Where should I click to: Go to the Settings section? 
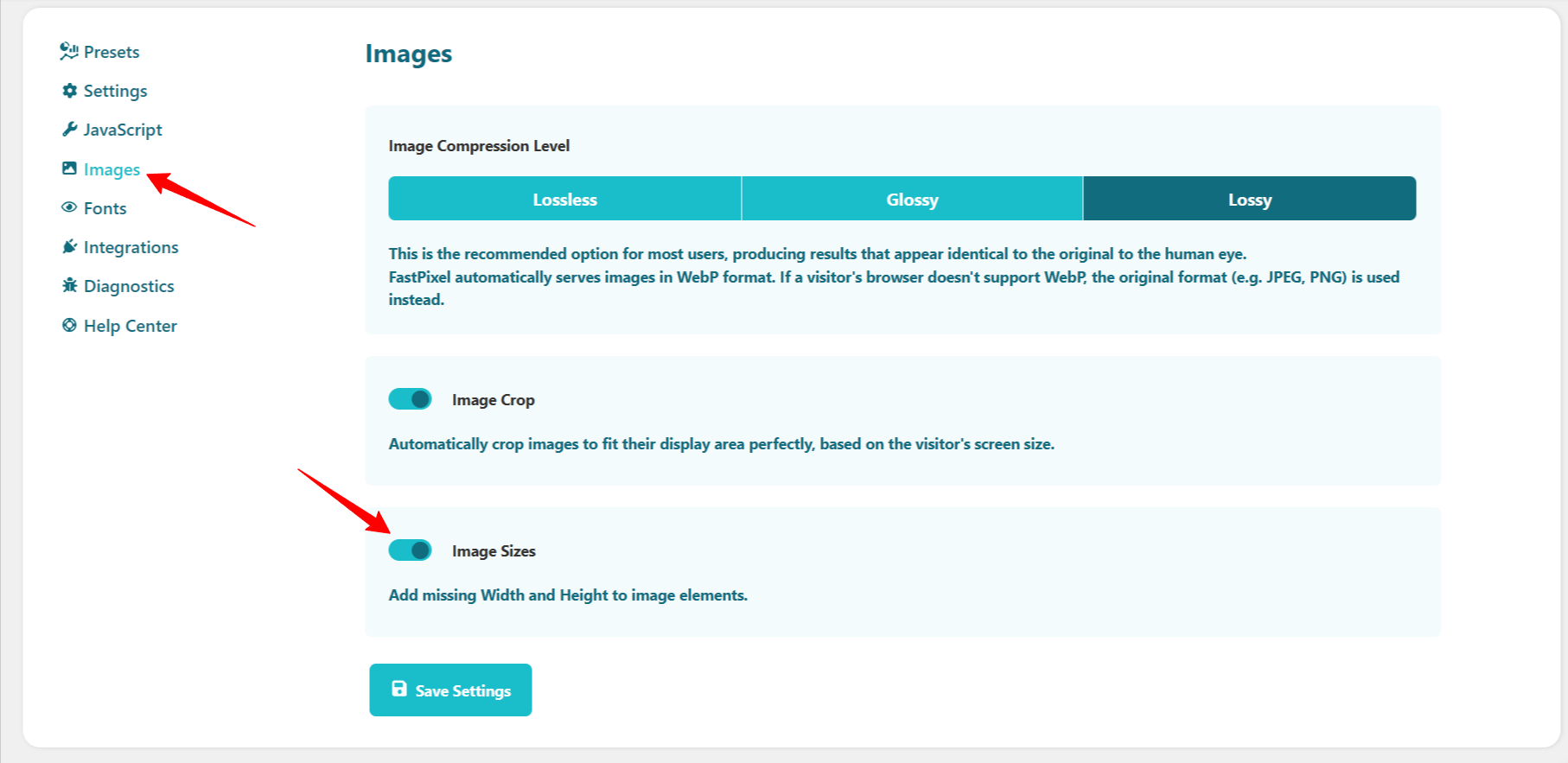pos(115,91)
